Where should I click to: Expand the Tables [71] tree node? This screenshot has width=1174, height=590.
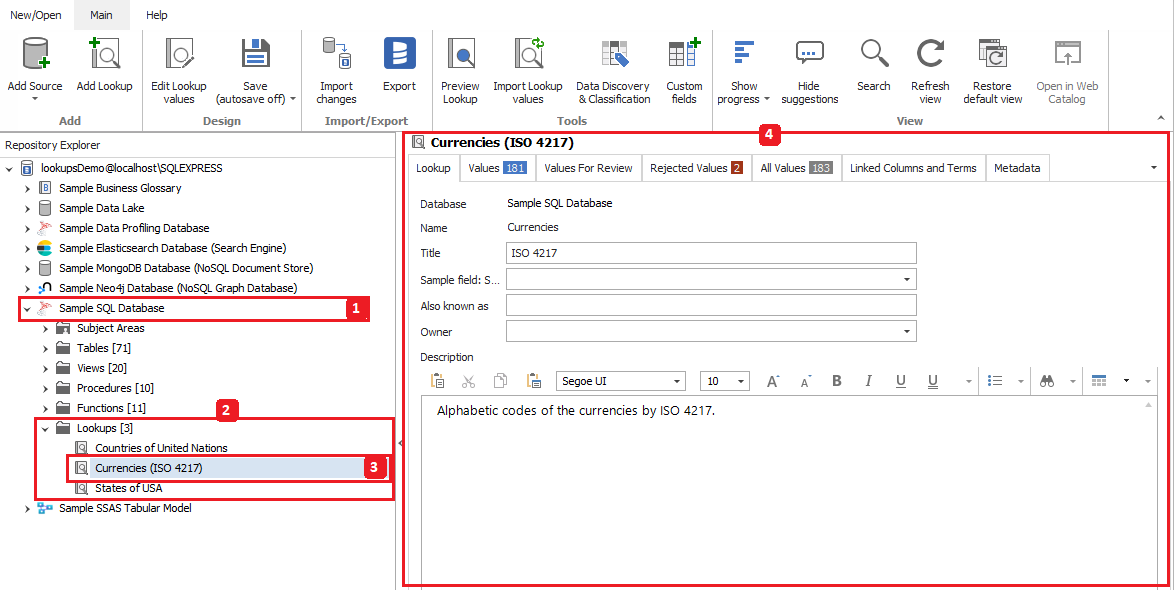[x=45, y=348]
